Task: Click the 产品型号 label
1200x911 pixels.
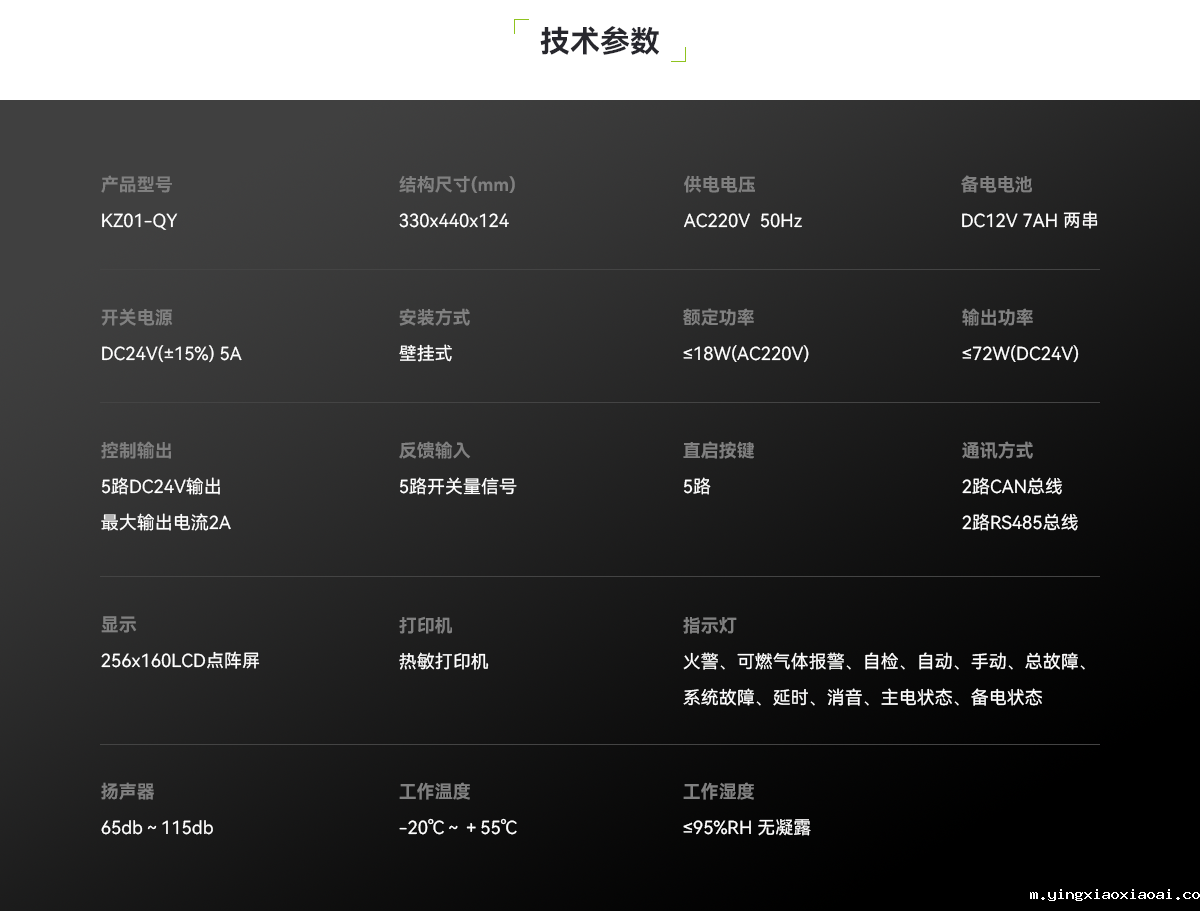Action: 135,185
